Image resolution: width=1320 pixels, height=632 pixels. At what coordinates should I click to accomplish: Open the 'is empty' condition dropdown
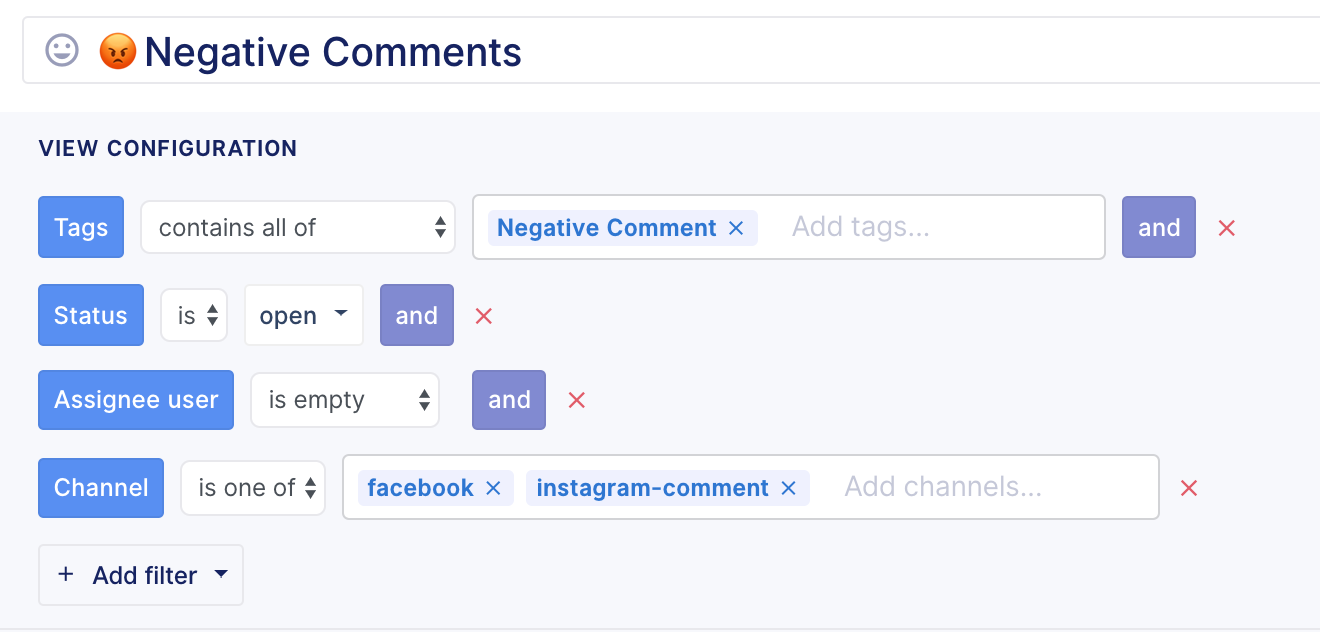(x=345, y=400)
